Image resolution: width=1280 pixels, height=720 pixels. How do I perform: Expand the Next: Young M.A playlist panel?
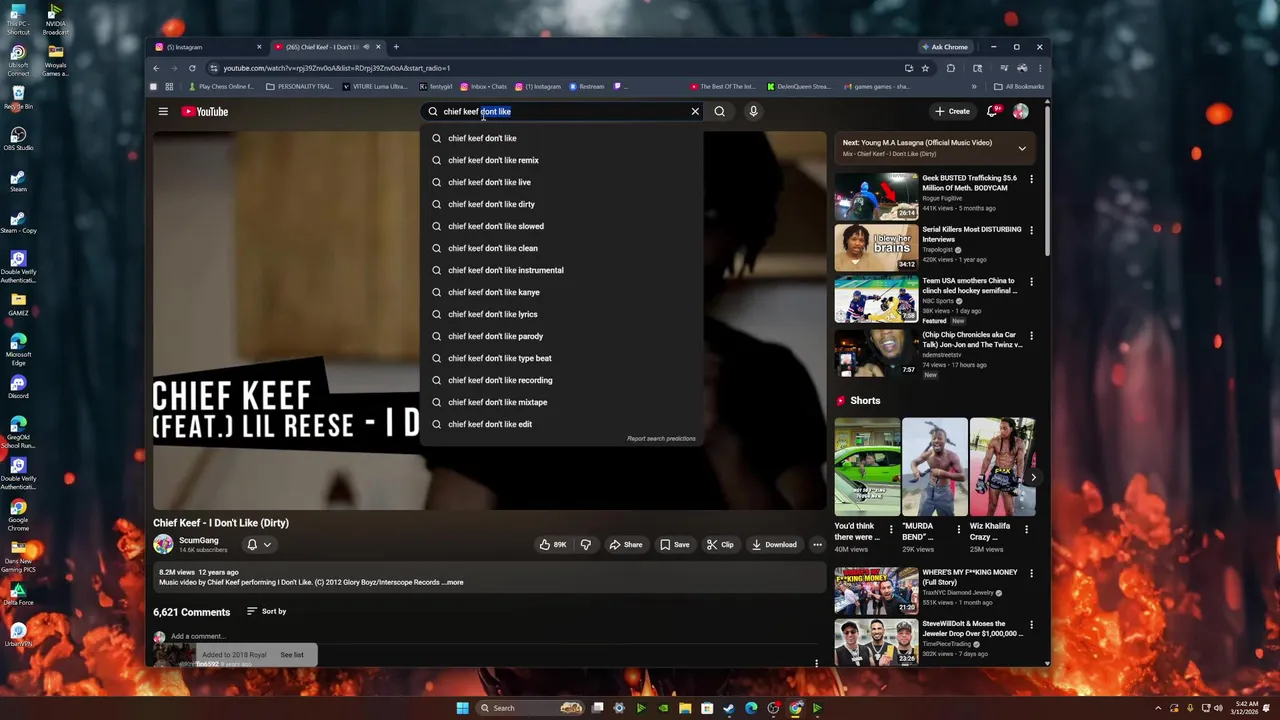(1022, 148)
